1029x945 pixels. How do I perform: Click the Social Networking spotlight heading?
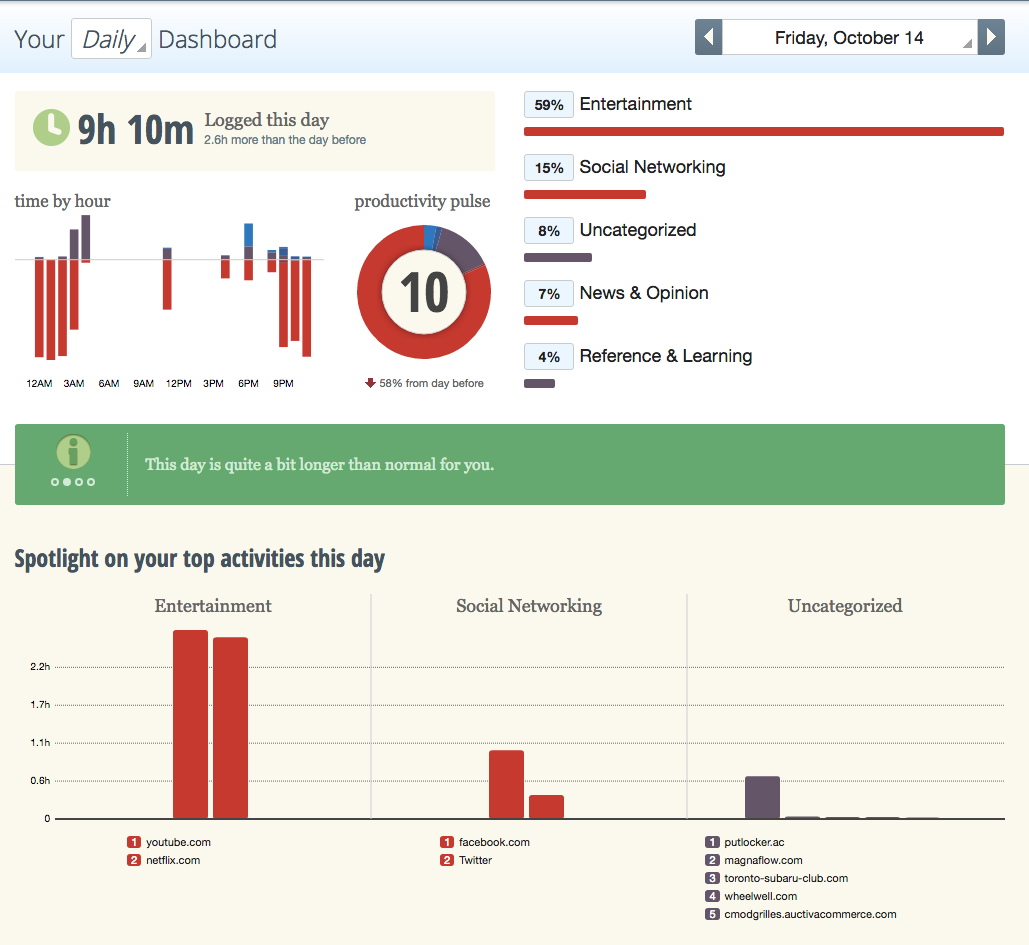pos(529,606)
